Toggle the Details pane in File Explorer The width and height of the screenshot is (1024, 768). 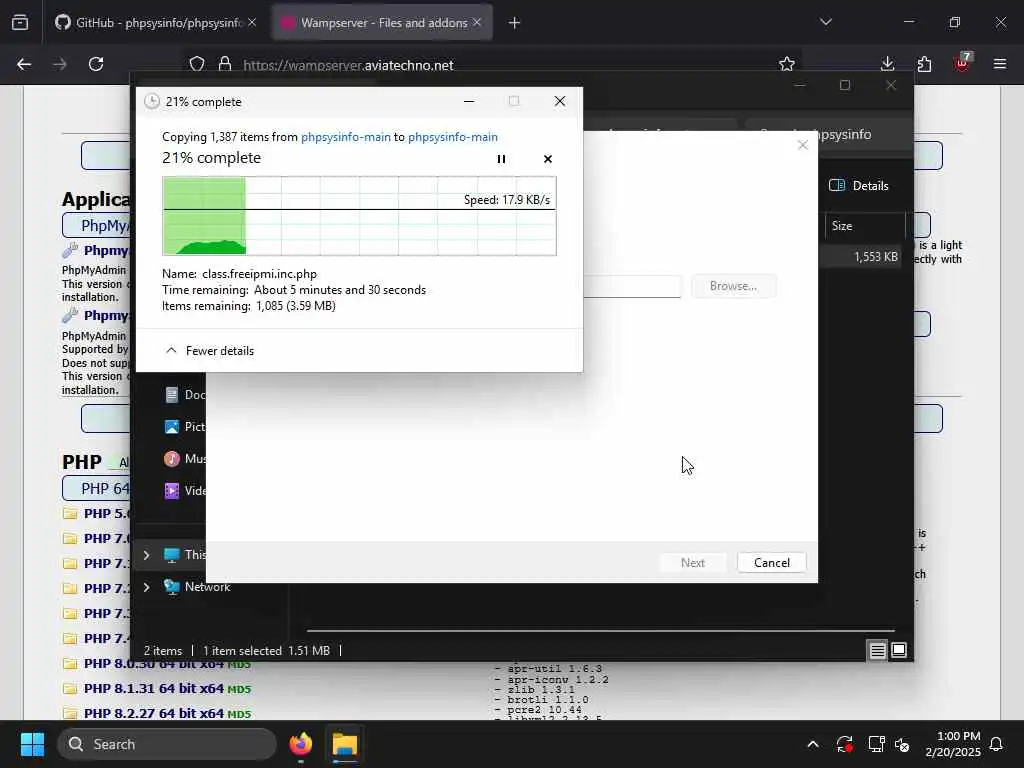click(x=858, y=186)
